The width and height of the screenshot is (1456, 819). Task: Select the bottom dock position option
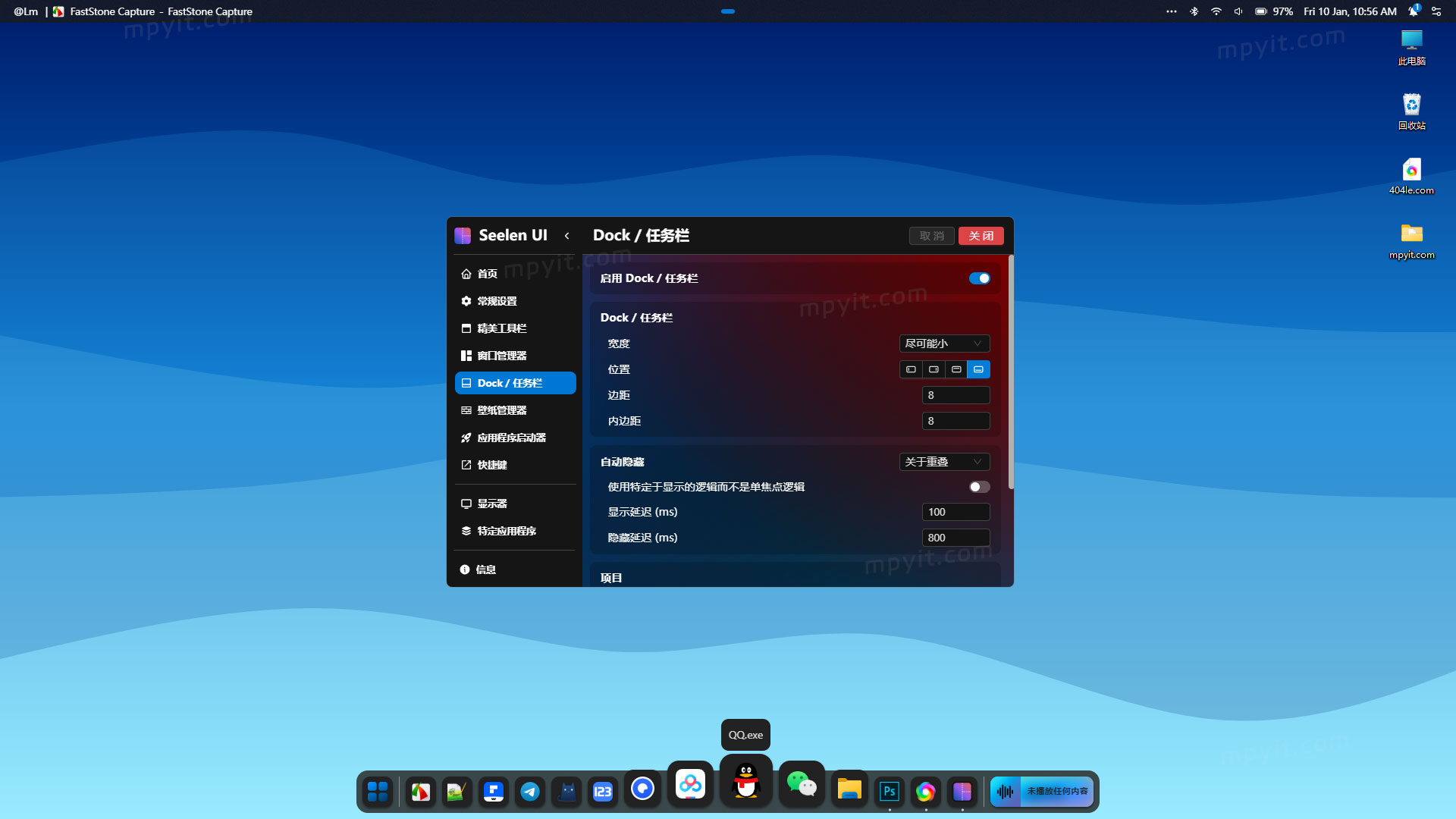pos(978,369)
